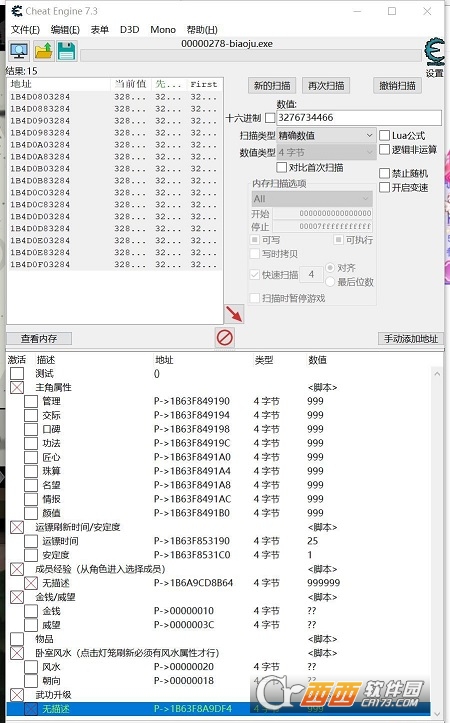450x723 pixels.
Task: Toggle the 卧室风水 script checkbox
Action: 17,653
